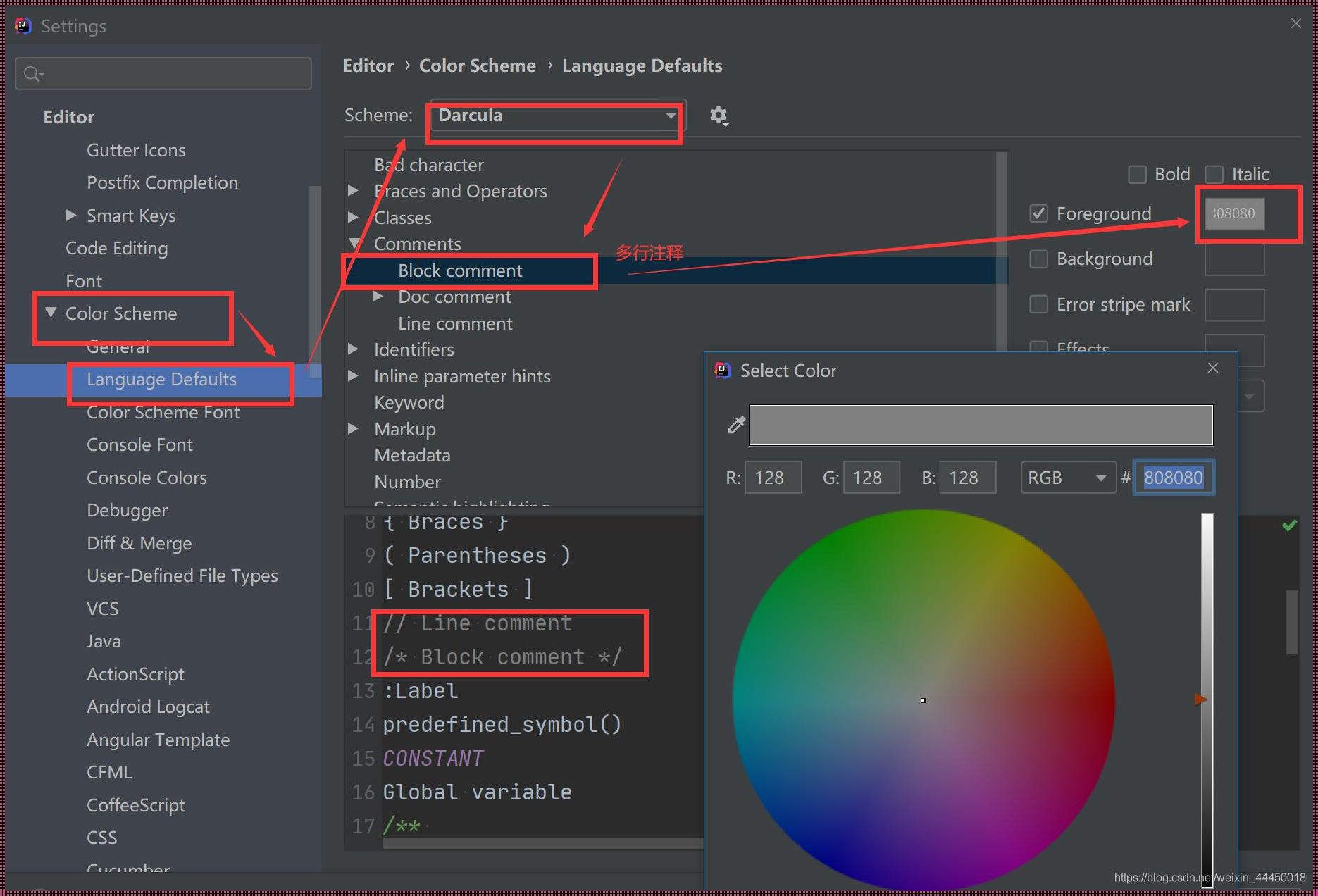Open VCS color settings

(x=102, y=609)
